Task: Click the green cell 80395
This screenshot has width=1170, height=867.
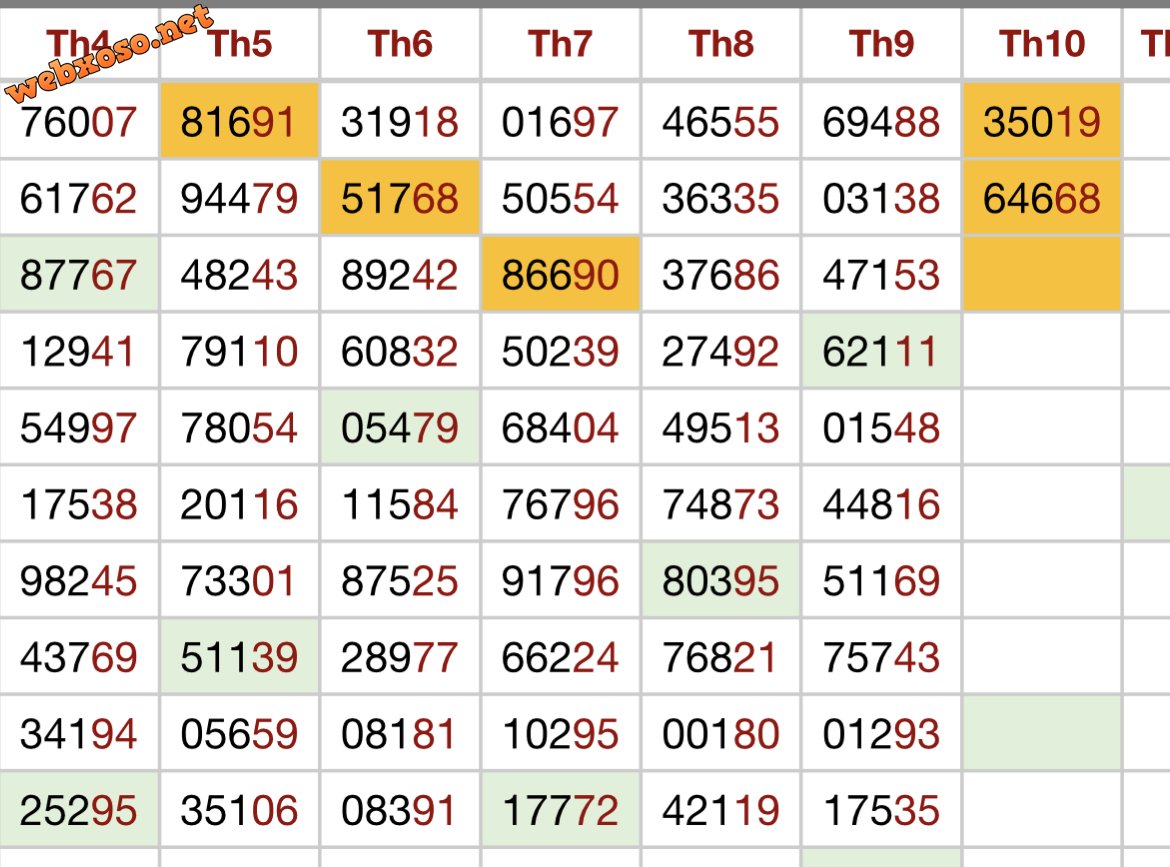Action: point(721,580)
